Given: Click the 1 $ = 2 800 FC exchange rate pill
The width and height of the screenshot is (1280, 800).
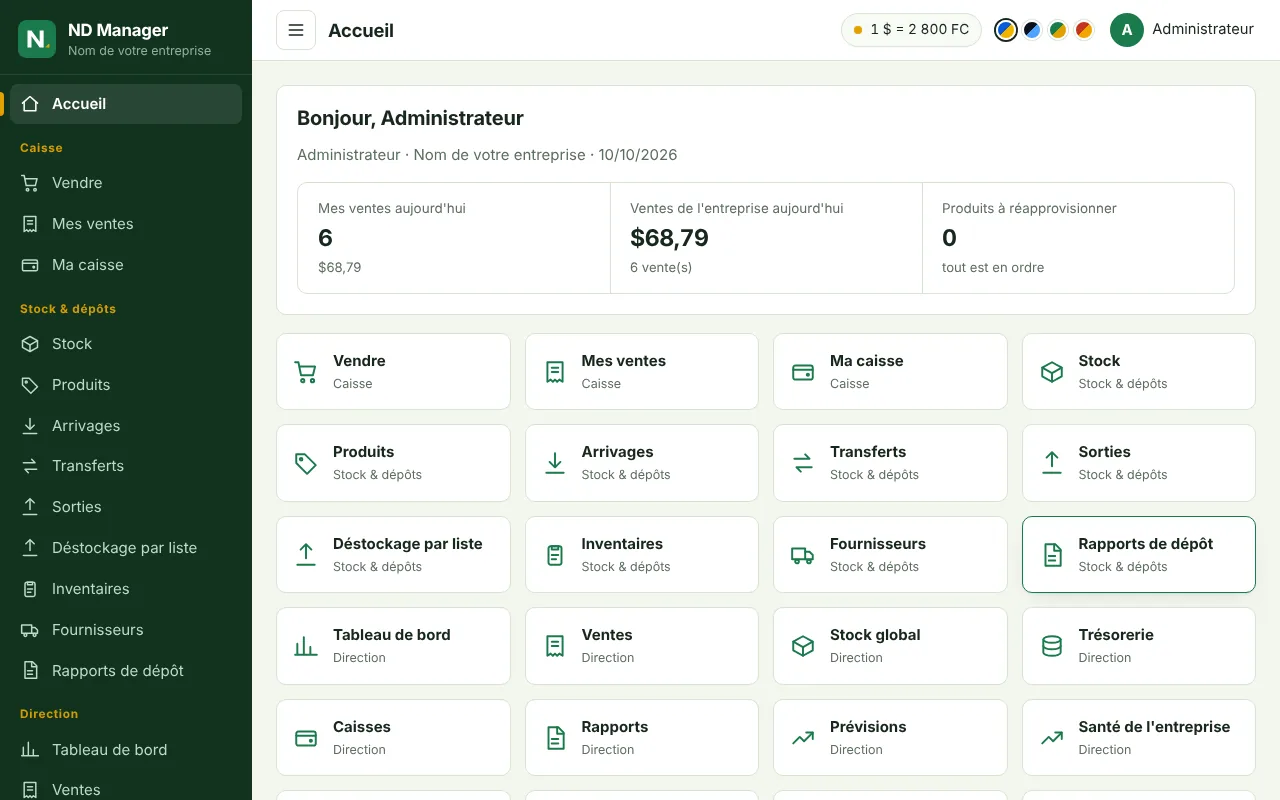Looking at the screenshot, I should [911, 30].
